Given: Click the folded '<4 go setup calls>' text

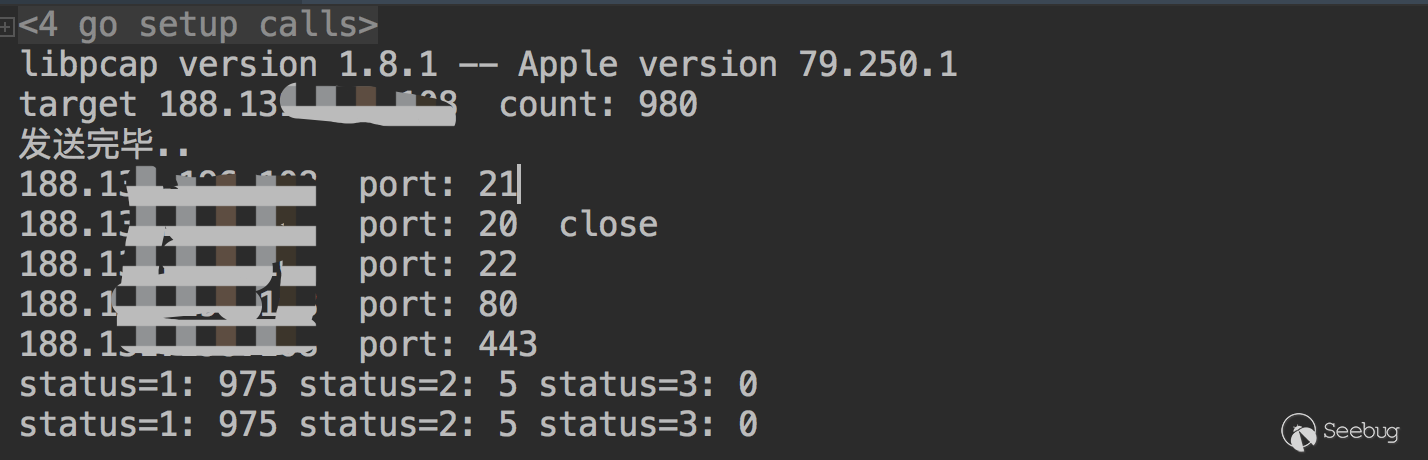Looking at the screenshot, I should click(x=198, y=24).
